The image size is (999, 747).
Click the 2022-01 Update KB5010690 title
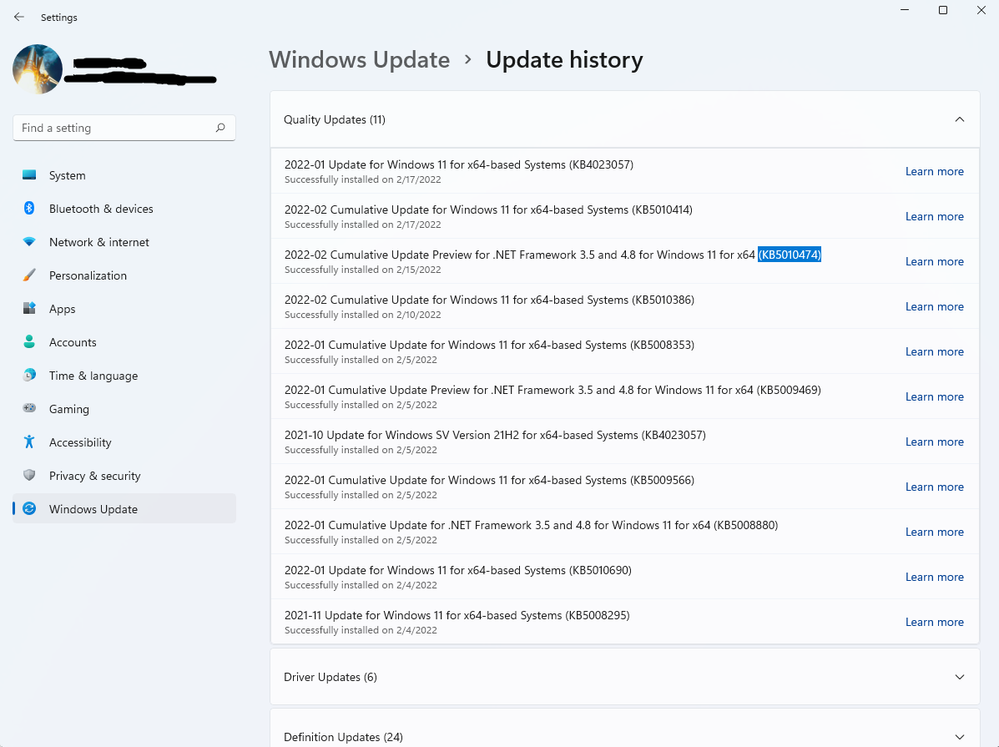tap(458, 570)
